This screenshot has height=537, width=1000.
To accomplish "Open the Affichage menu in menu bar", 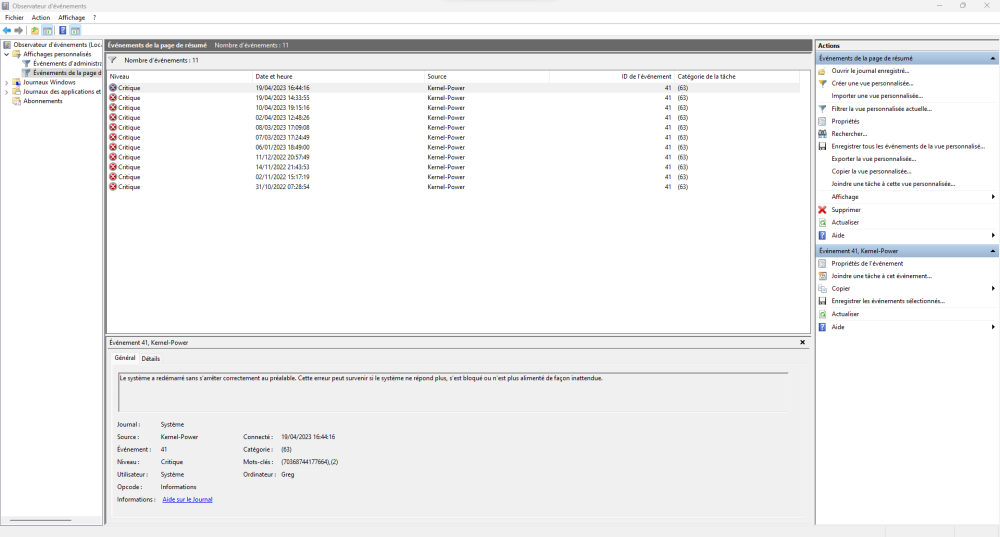I will point(71,18).
